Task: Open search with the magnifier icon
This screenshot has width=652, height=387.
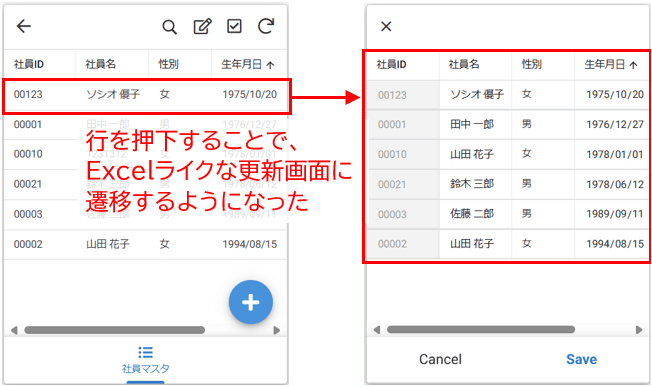Action: coord(169,27)
